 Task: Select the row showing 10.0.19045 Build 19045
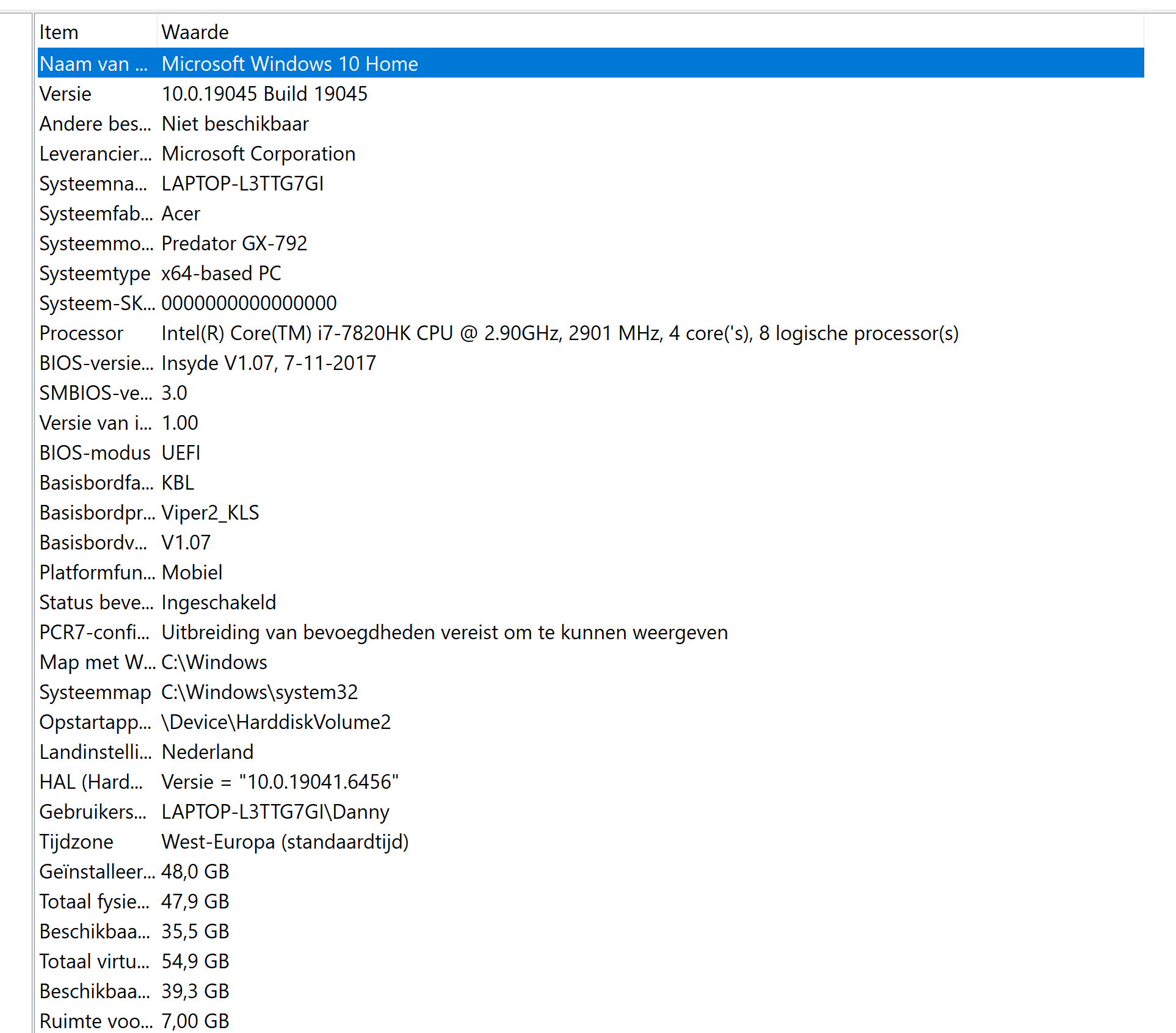point(590,93)
